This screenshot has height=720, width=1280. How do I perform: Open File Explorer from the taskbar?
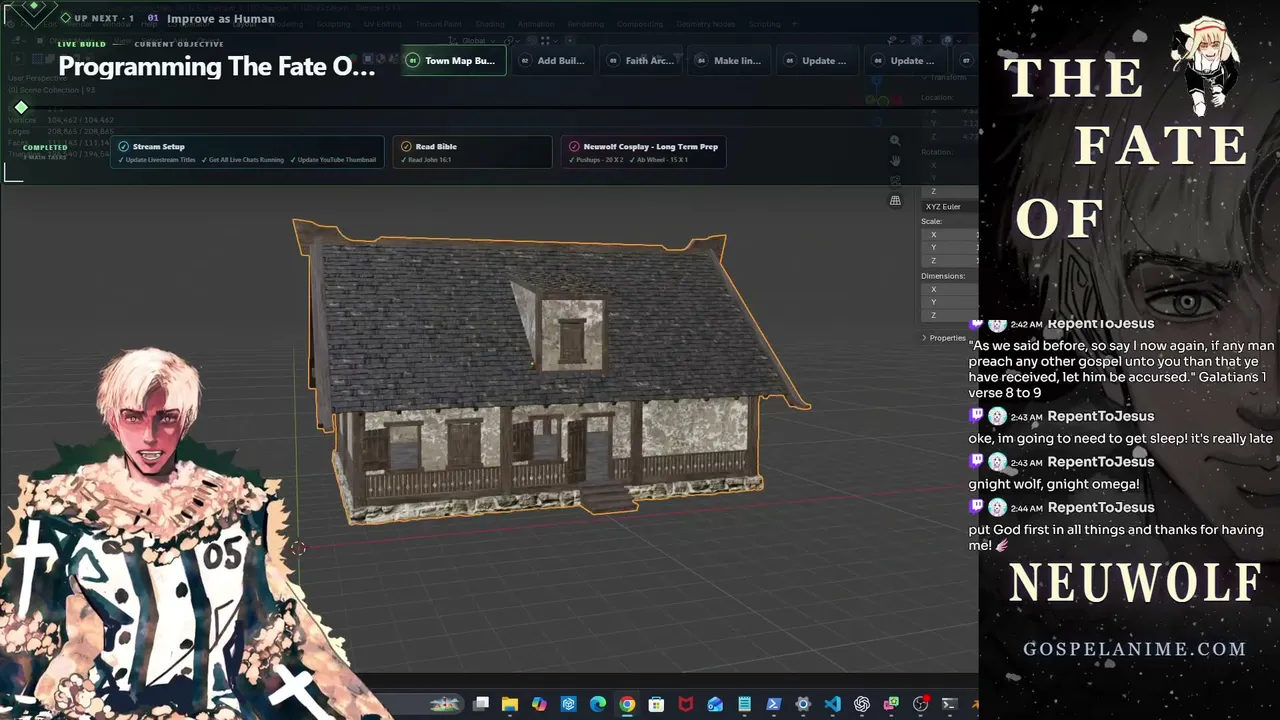pos(510,704)
